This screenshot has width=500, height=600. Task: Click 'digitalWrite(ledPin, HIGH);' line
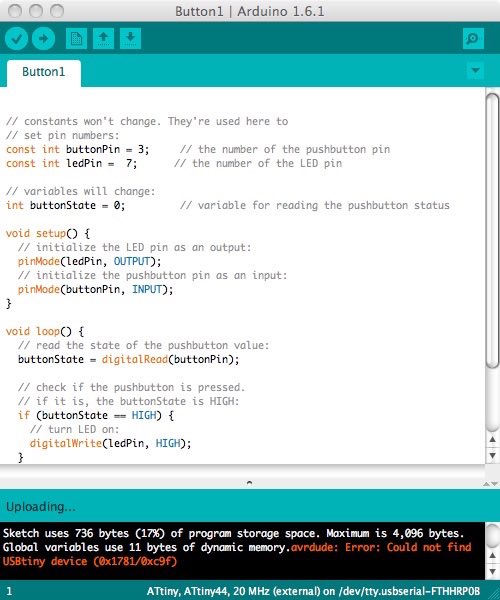pos(111,443)
